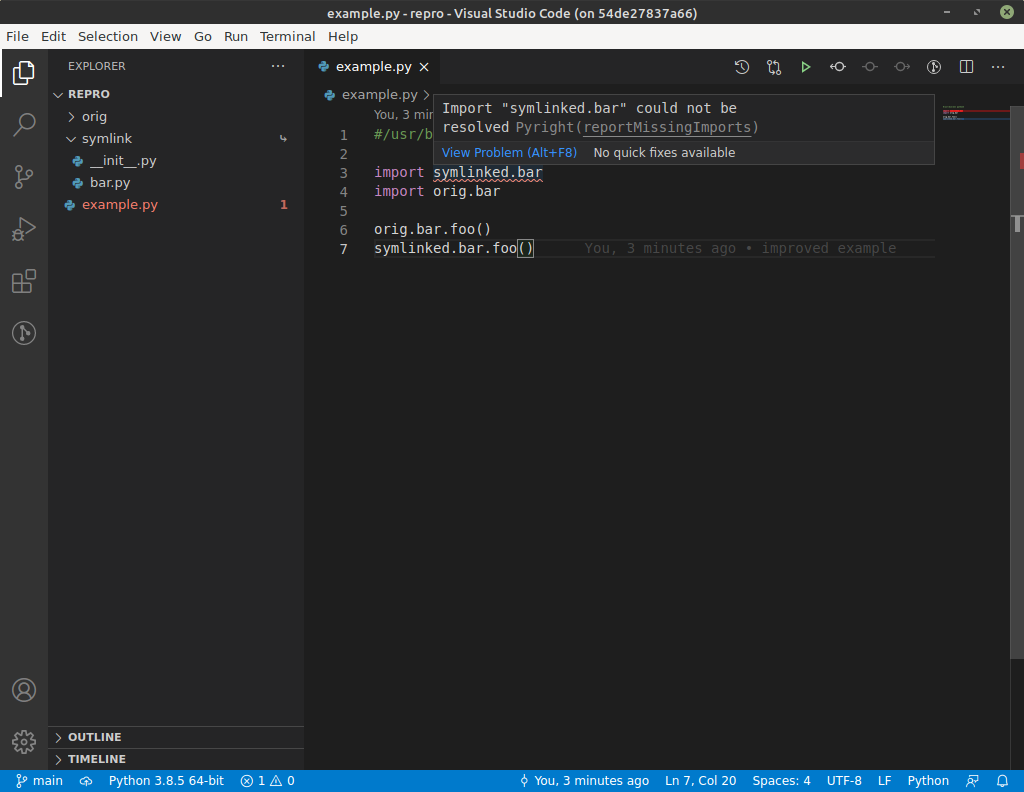Image resolution: width=1024 pixels, height=792 pixels.
Task: Show file history clock icon in editor toolbar
Action: point(742,67)
